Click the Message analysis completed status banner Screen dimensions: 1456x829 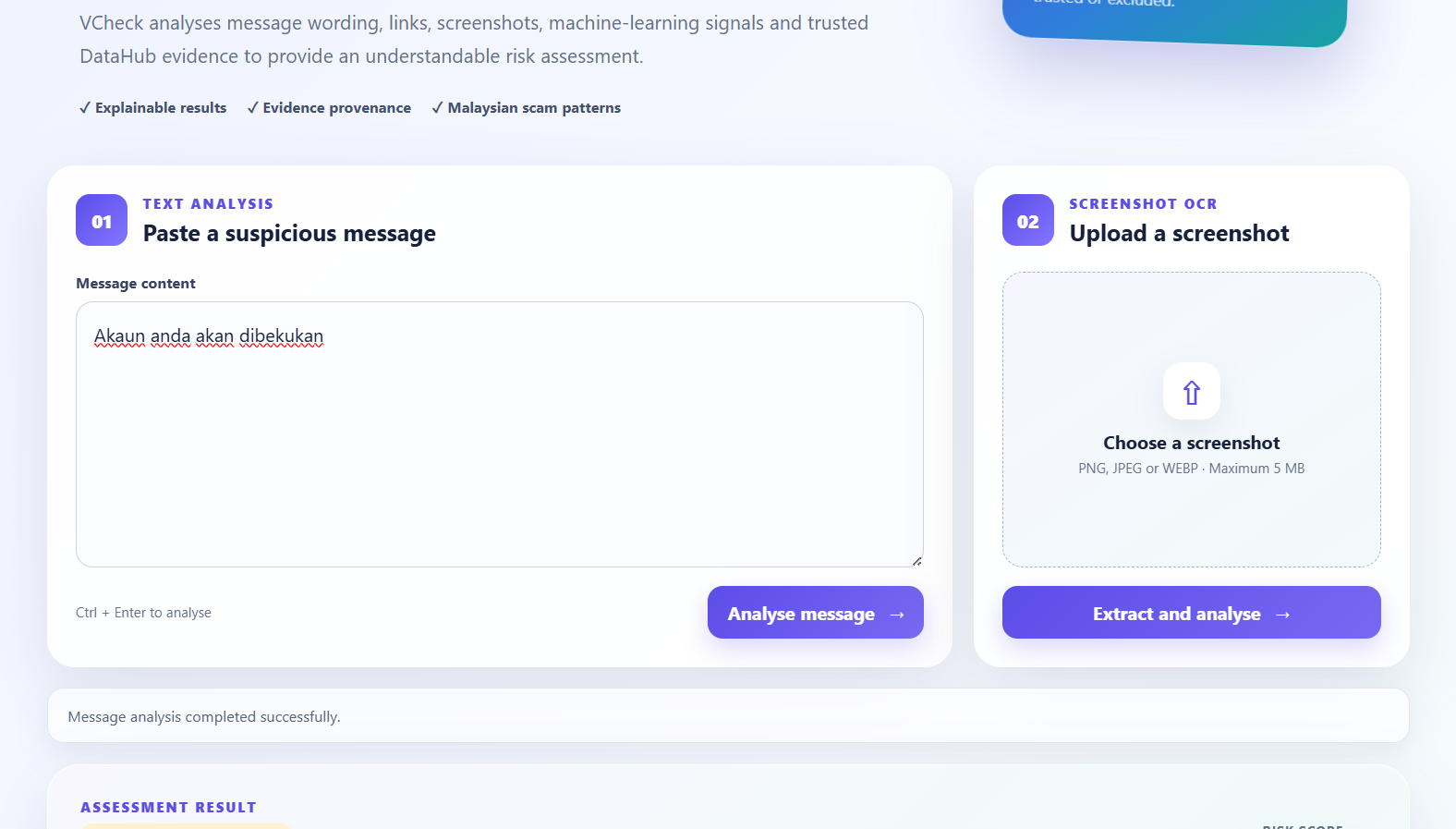coord(728,715)
